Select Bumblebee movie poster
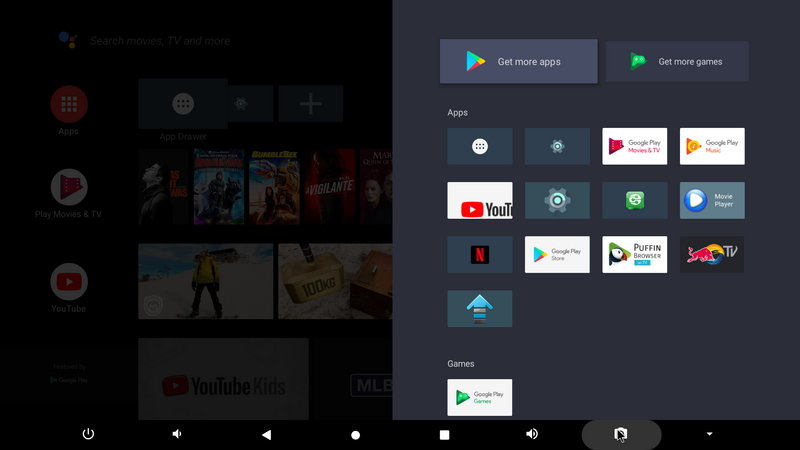The height and width of the screenshot is (450, 800). [x=274, y=187]
